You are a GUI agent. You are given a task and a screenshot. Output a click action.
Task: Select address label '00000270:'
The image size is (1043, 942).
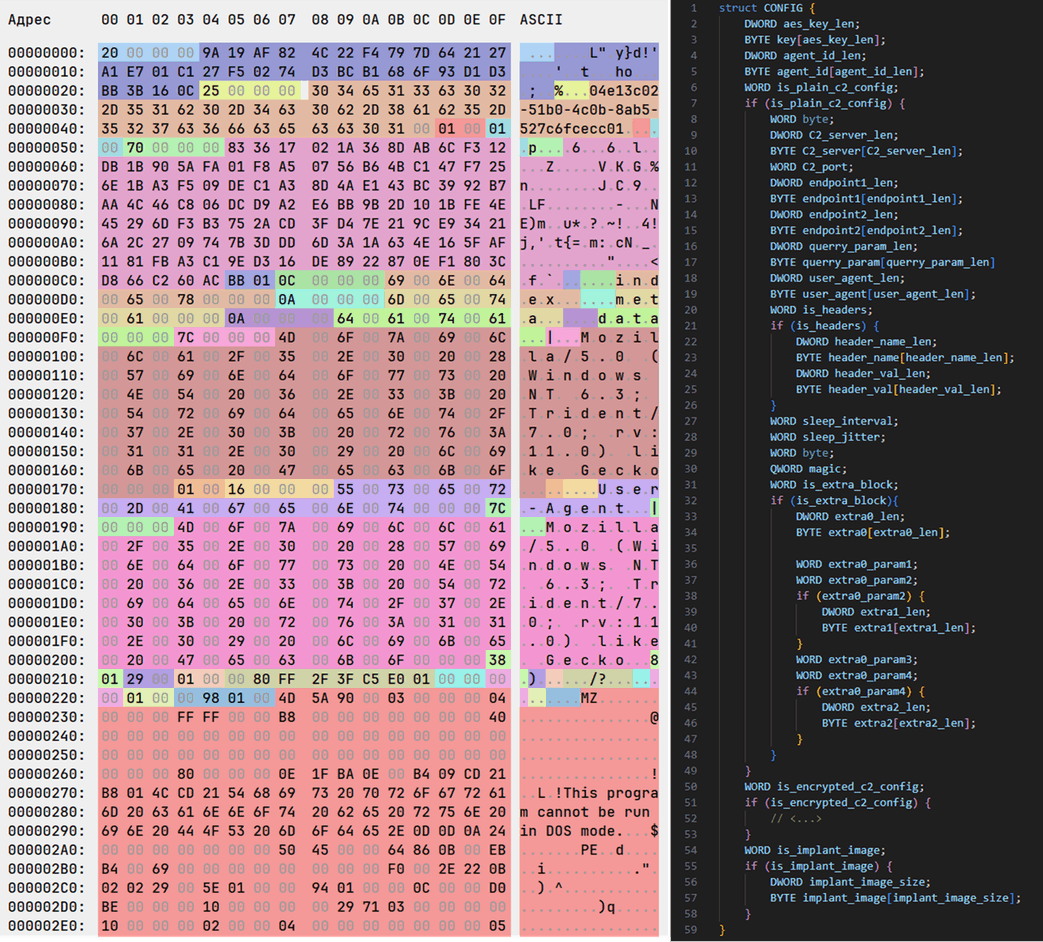[47, 793]
